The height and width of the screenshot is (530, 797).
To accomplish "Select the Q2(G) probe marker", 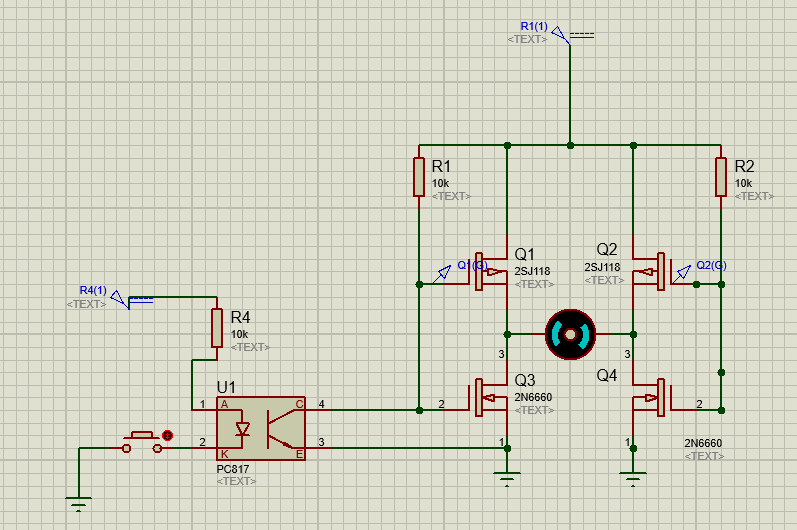I will [681, 274].
